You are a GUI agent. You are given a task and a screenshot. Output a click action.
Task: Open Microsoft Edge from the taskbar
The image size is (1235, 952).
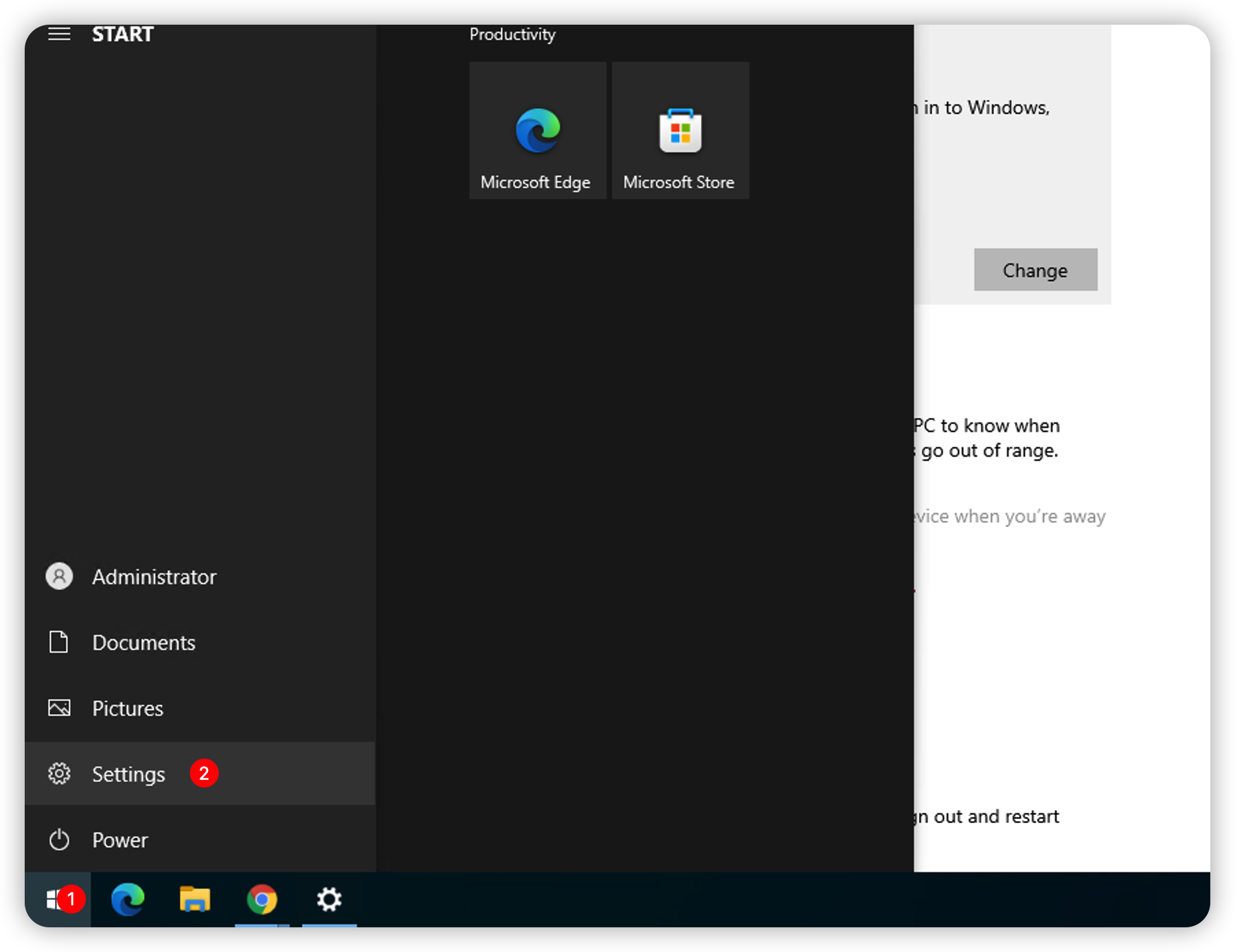point(128,899)
